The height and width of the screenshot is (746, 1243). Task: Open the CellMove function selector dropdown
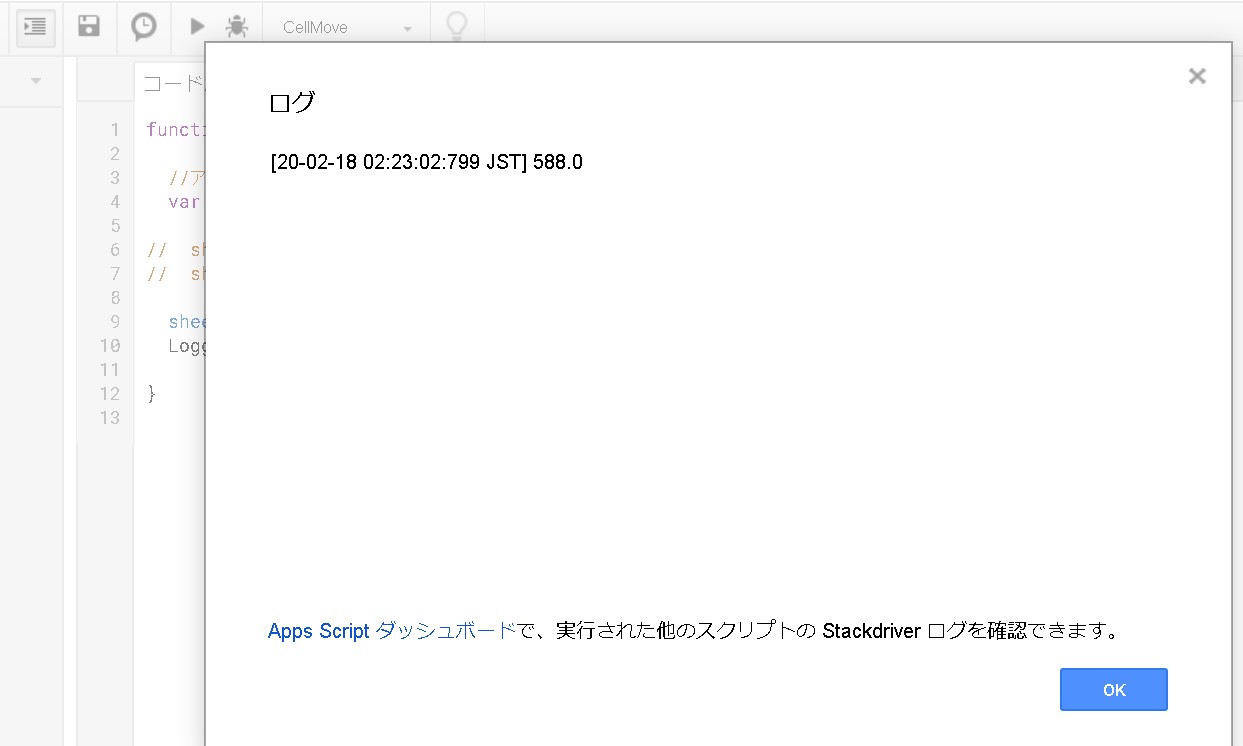(x=340, y=27)
